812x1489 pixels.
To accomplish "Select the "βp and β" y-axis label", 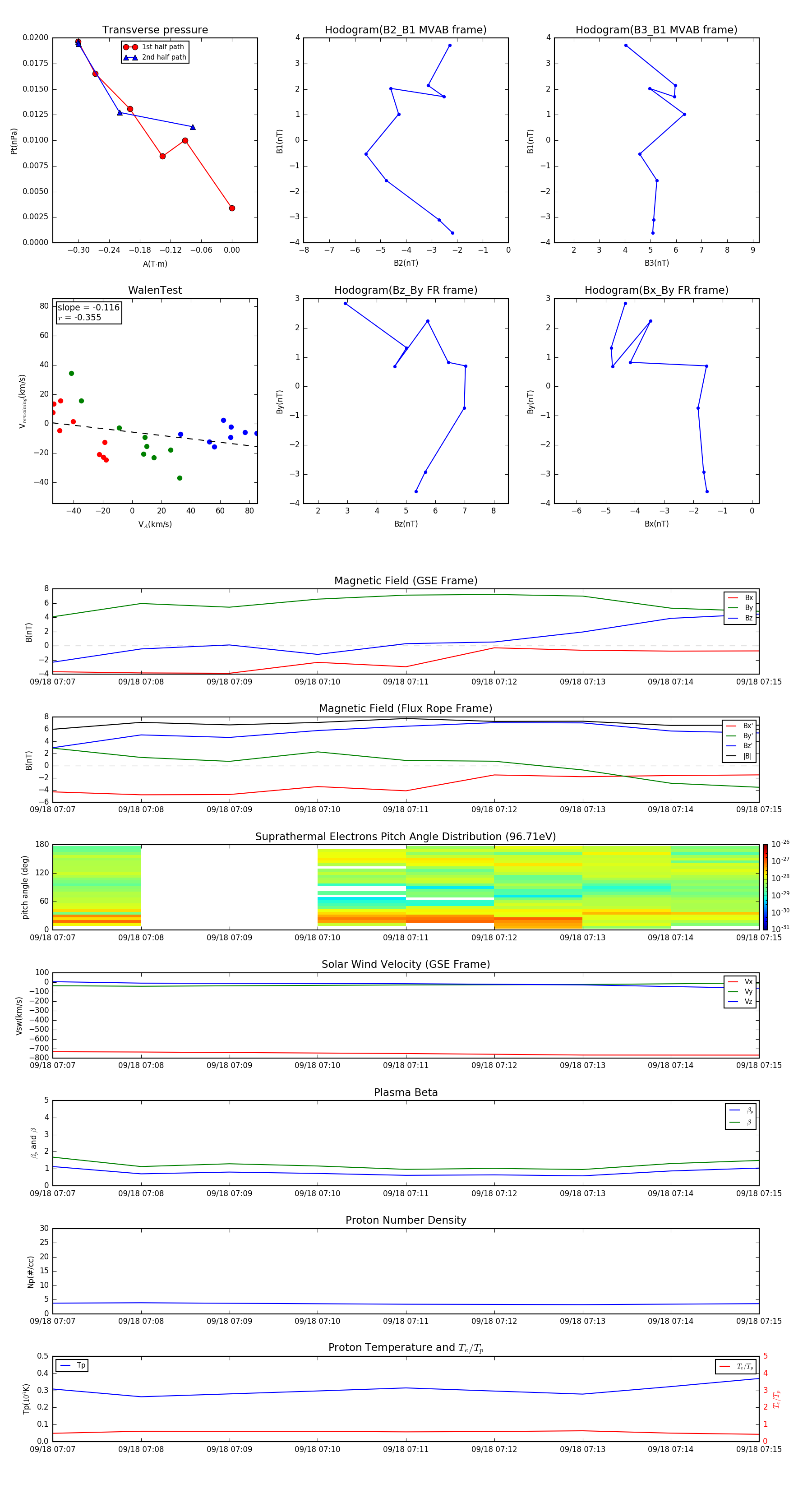I will pos(33,1143).
